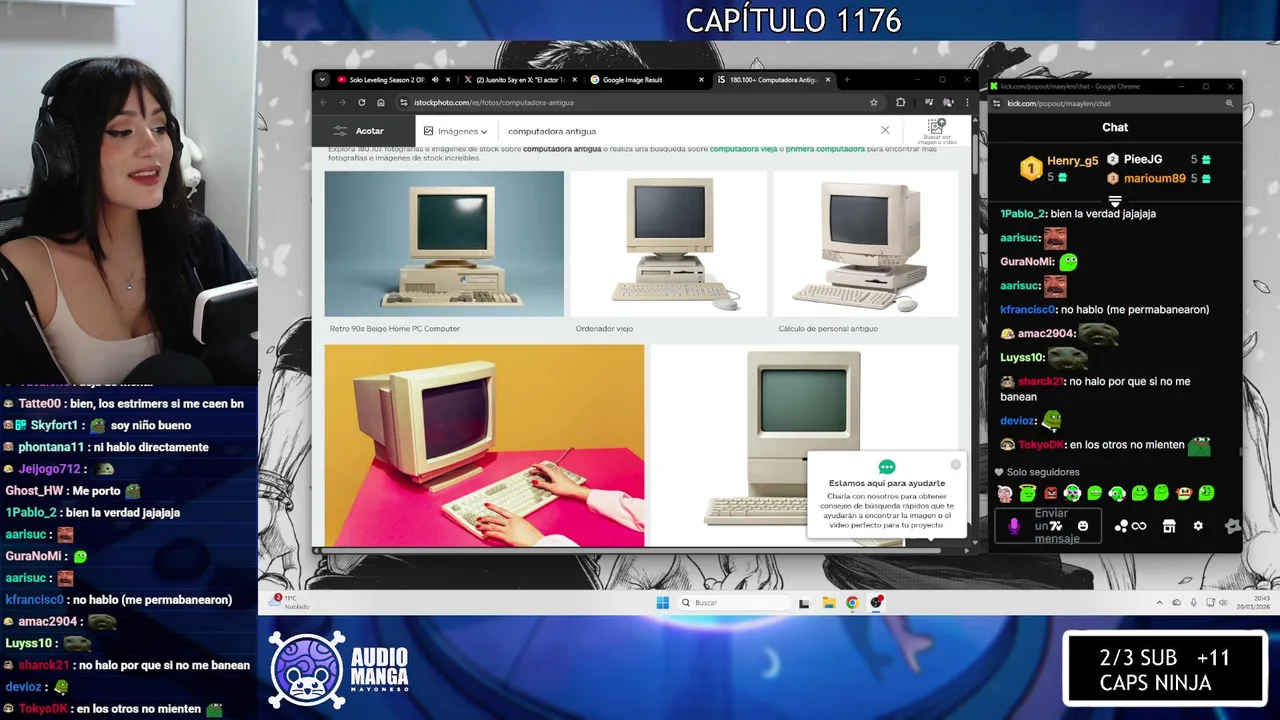Search by image or video icon
The image size is (1280, 720).
(x=936, y=130)
